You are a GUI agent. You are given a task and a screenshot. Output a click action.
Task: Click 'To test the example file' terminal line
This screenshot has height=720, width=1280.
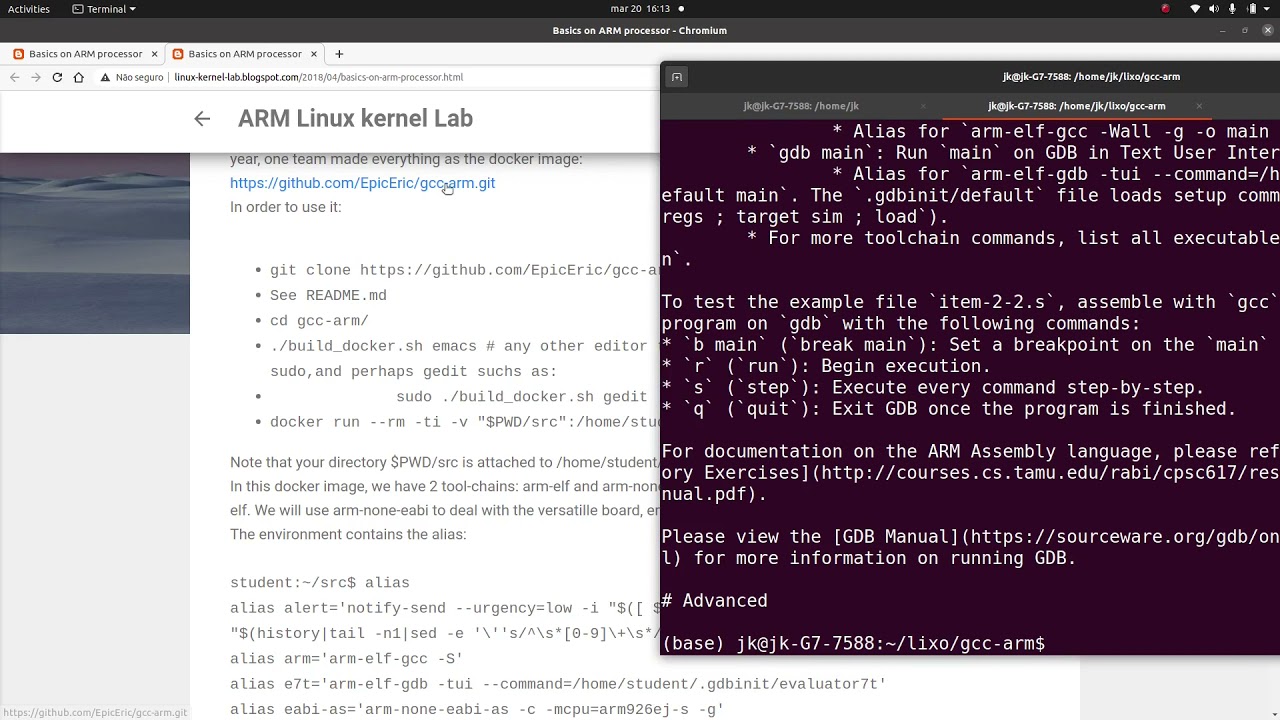tap(970, 302)
